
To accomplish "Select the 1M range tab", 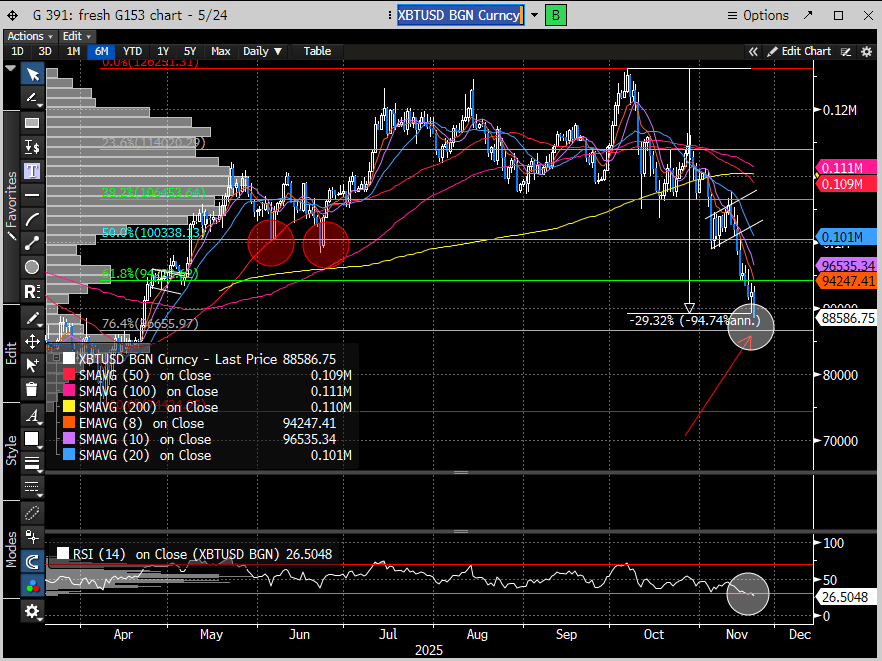I will point(73,51).
